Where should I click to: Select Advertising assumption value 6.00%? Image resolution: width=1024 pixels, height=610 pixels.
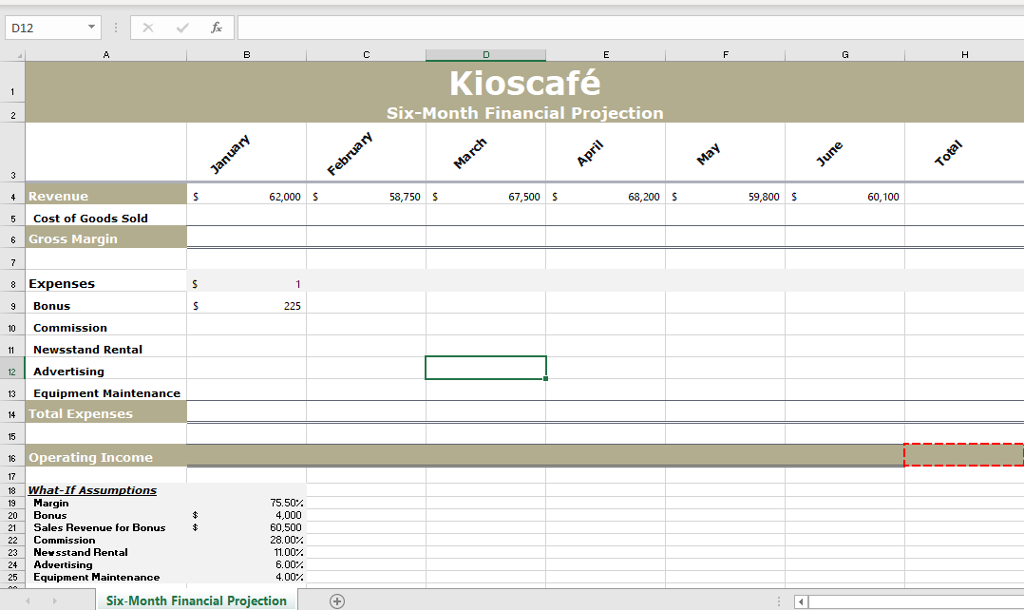point(246,565)
